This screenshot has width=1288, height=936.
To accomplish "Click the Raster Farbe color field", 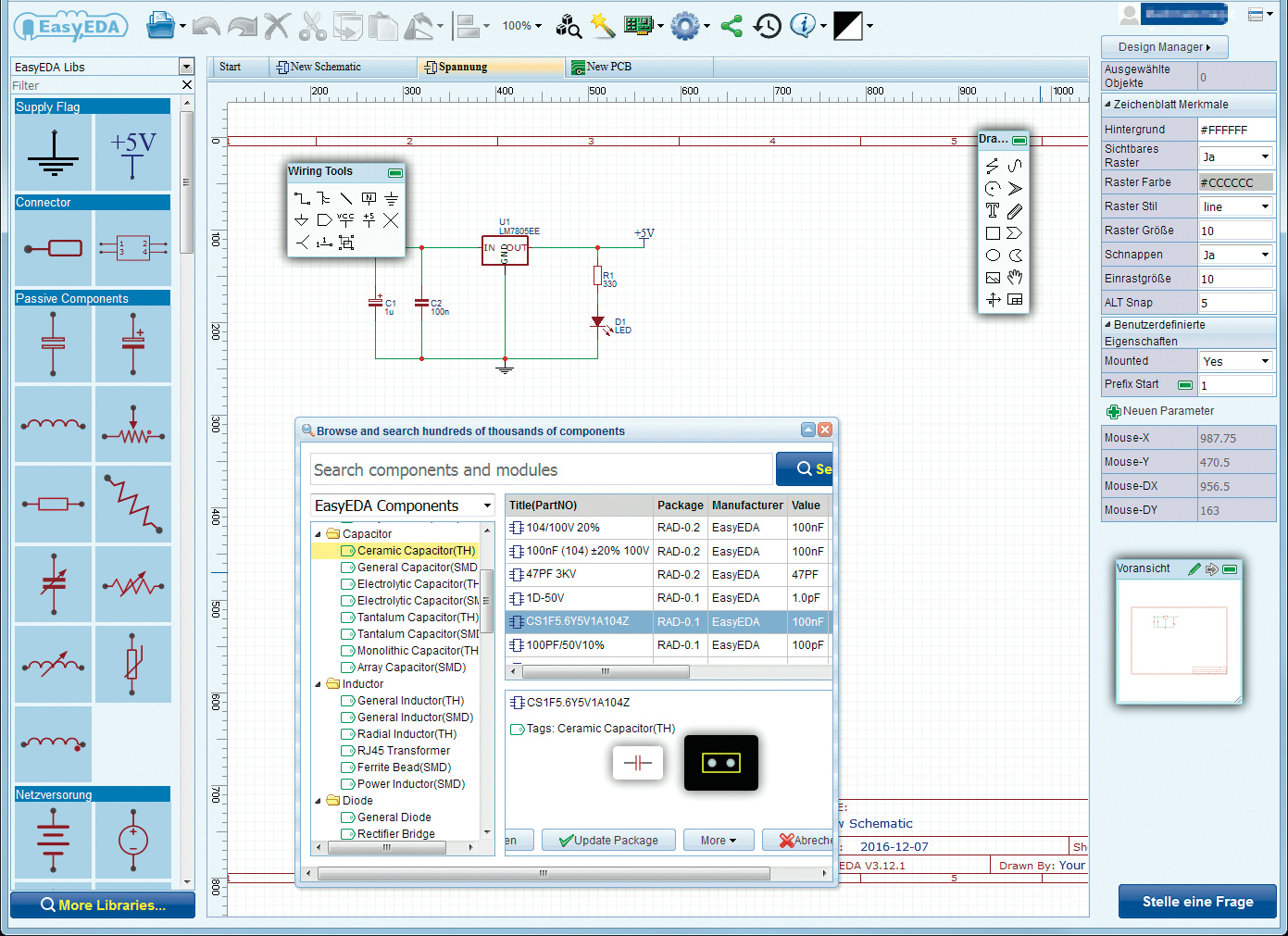I will [x=1236, y=182].
